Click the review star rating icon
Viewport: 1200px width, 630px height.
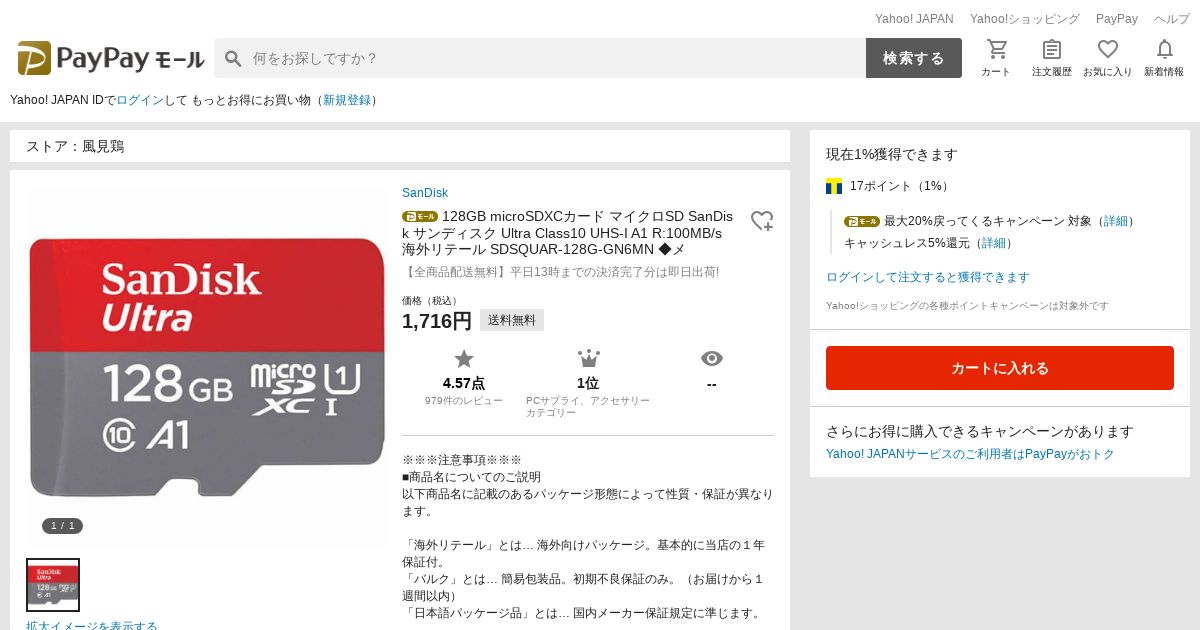[x=464, y=359]
